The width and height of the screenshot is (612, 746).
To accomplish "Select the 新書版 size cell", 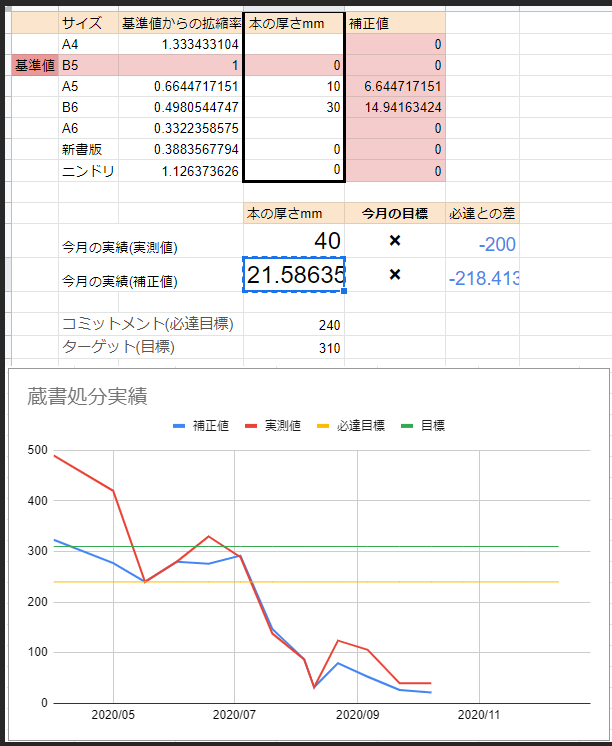I will point(89,149).
